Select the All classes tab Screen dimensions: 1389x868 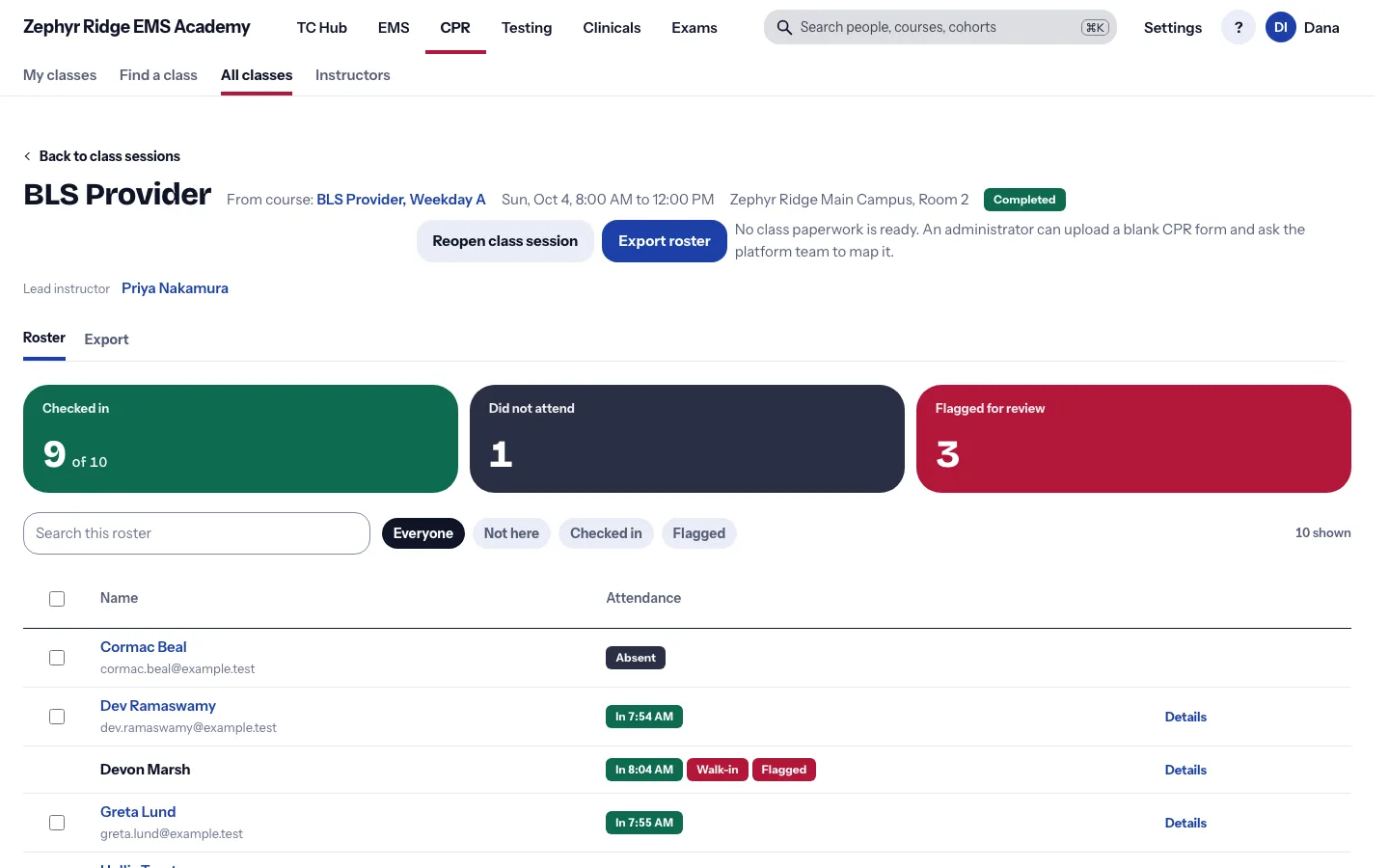pos(257,75)
